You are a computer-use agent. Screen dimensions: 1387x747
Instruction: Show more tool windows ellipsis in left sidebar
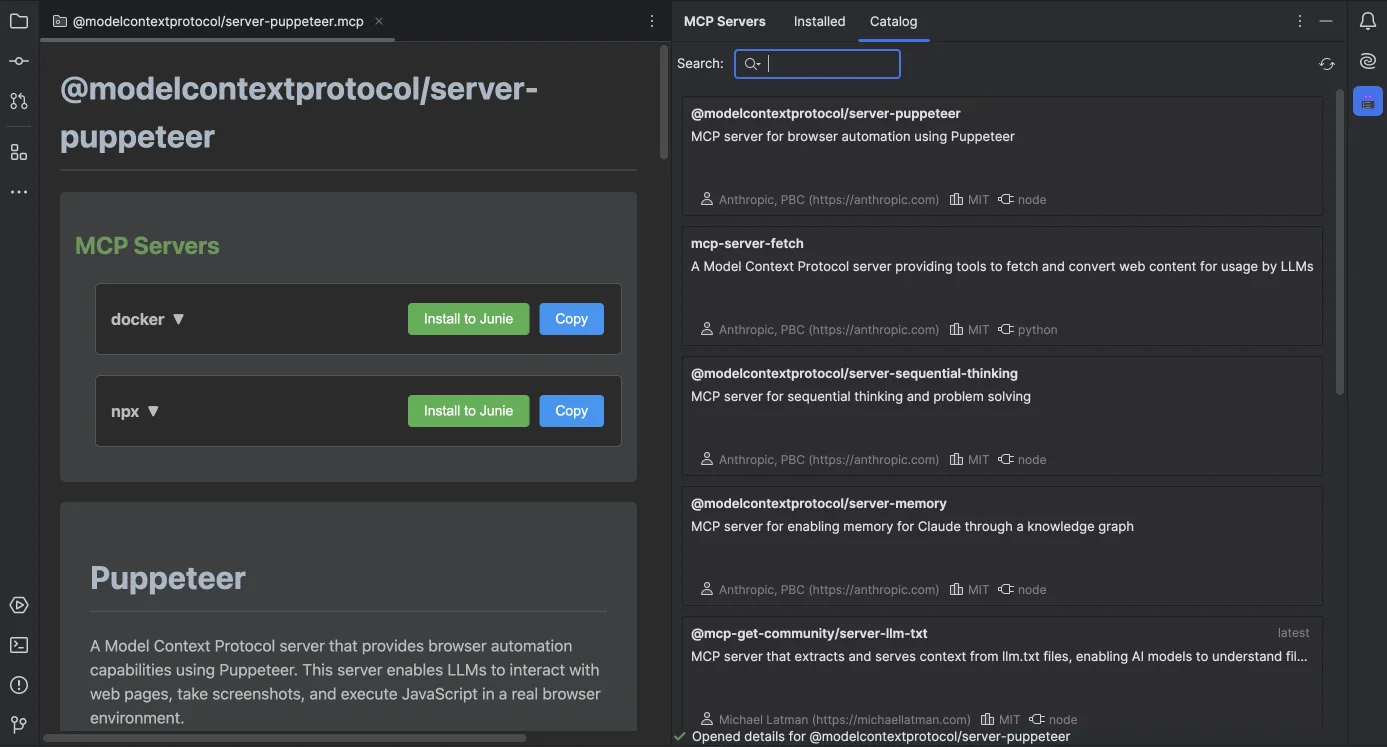click(x=19, y=192)
